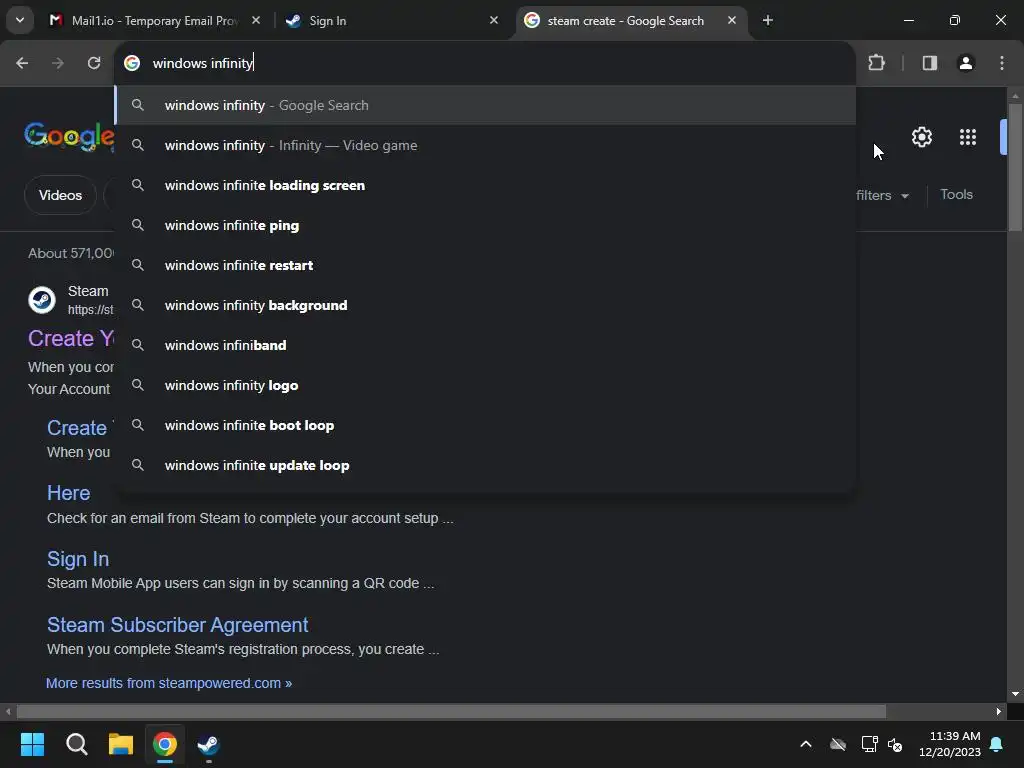The width and height of the screenshot is (1024, 768).
Task: Click the OneDrive cloud tray icon
Action: click(x=838, y=744)
